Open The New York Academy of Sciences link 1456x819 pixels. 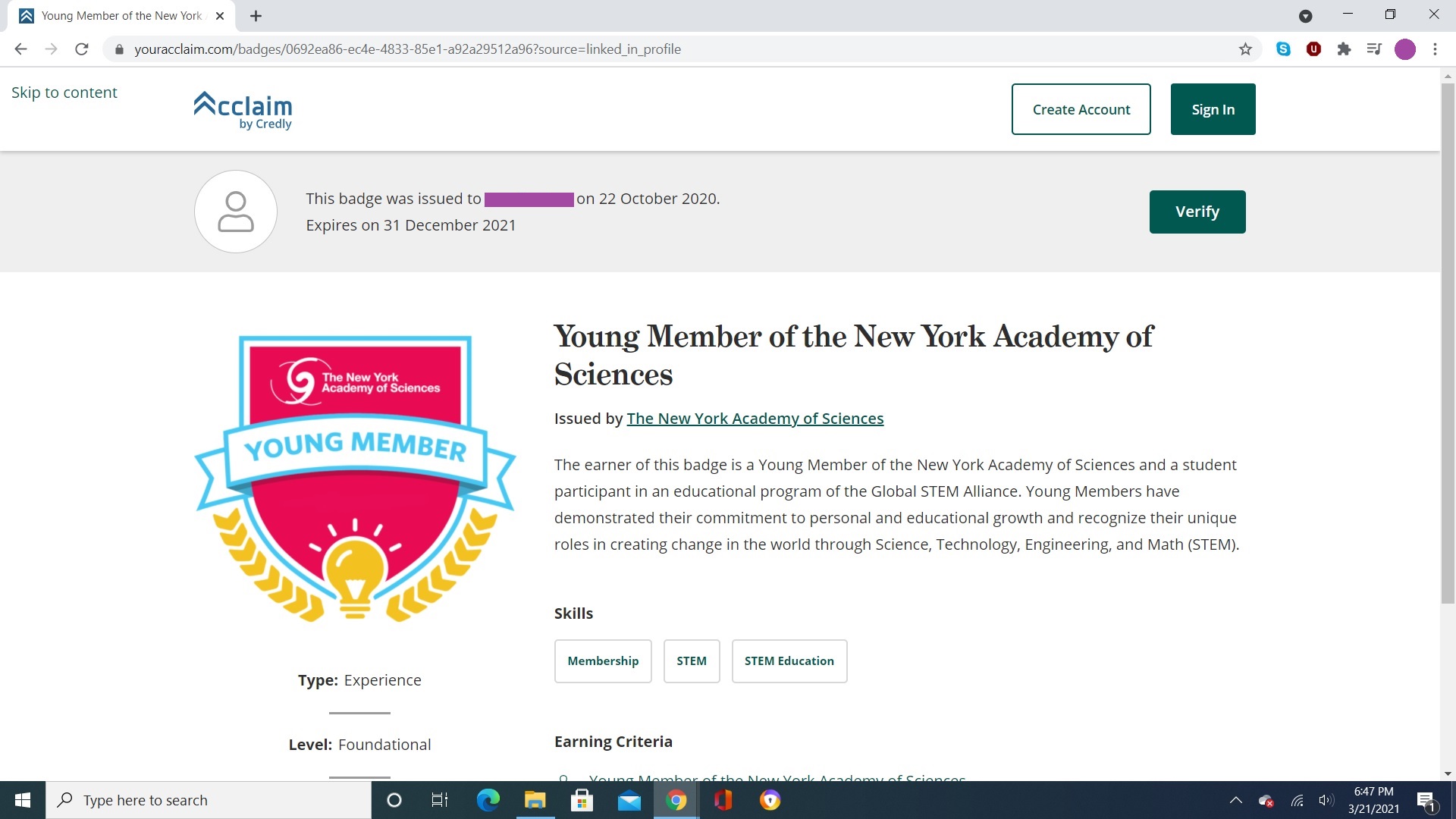tap(755, 419)
